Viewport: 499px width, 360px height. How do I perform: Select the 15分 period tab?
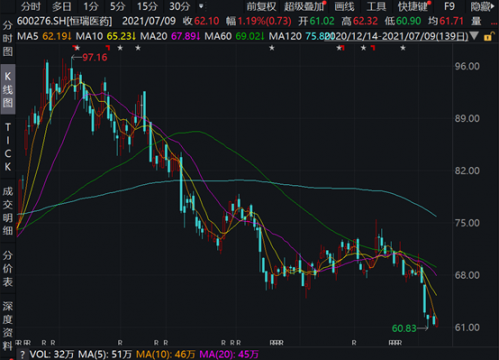point(147,6)
